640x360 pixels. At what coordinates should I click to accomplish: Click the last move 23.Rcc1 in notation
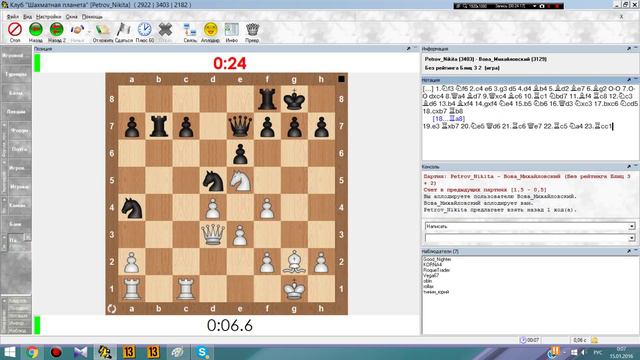click(x=598, y=126)
